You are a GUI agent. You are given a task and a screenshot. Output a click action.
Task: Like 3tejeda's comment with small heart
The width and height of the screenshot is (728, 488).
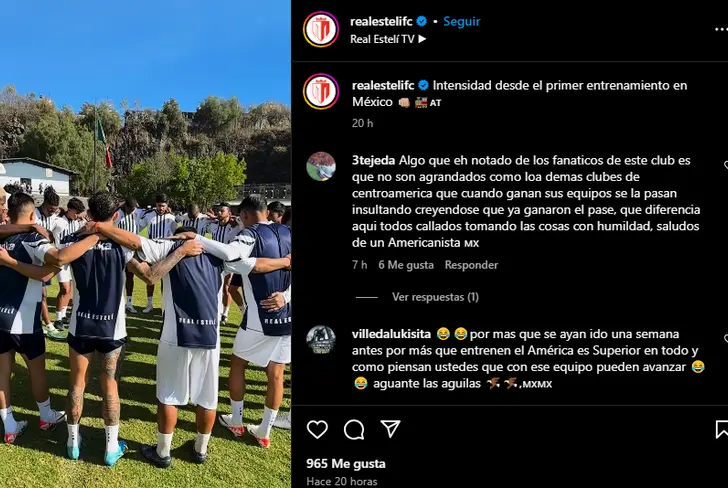tap(725, 165)
